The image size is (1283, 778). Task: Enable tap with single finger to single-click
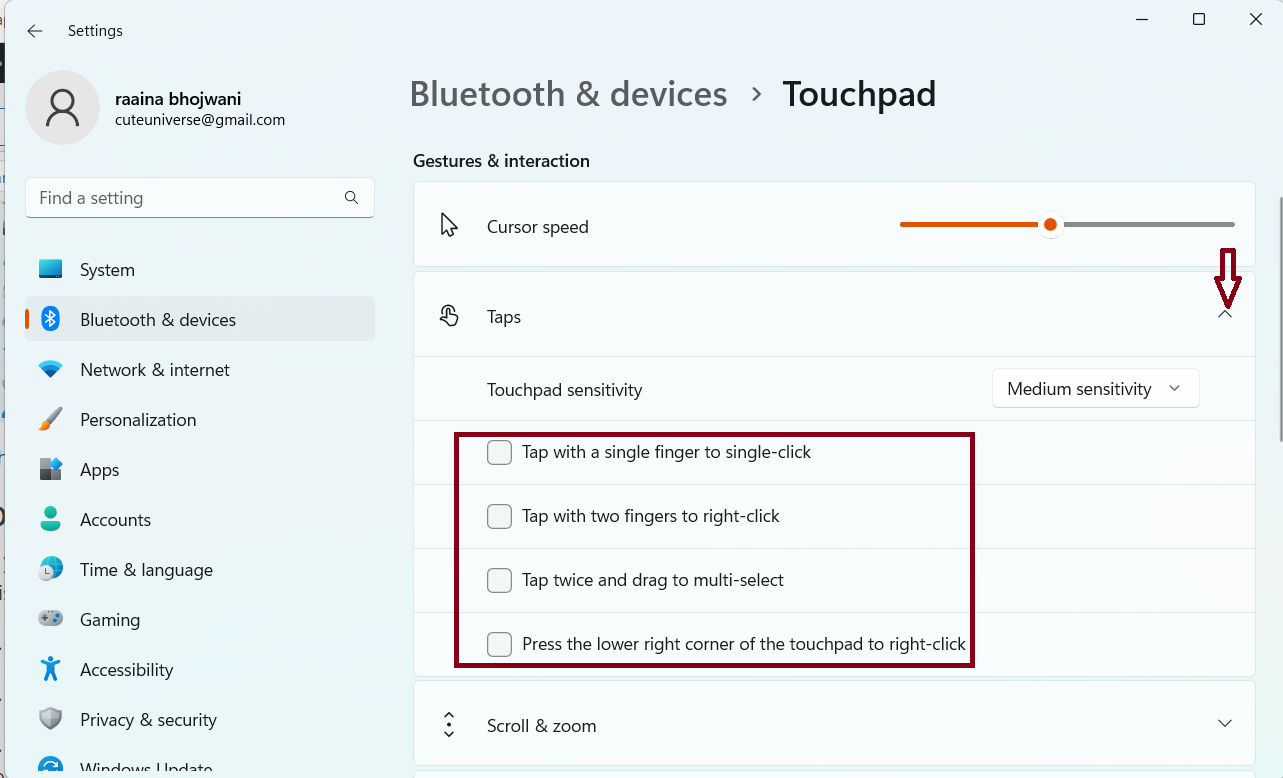pyautogui.click(x=499, y=452)
